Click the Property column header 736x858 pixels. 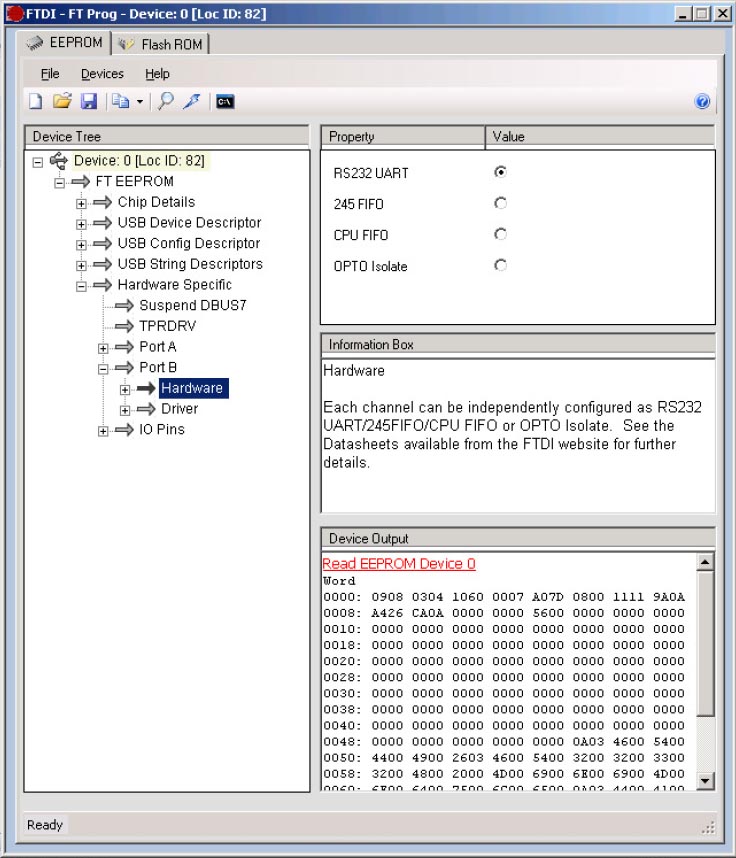point(403,137)
